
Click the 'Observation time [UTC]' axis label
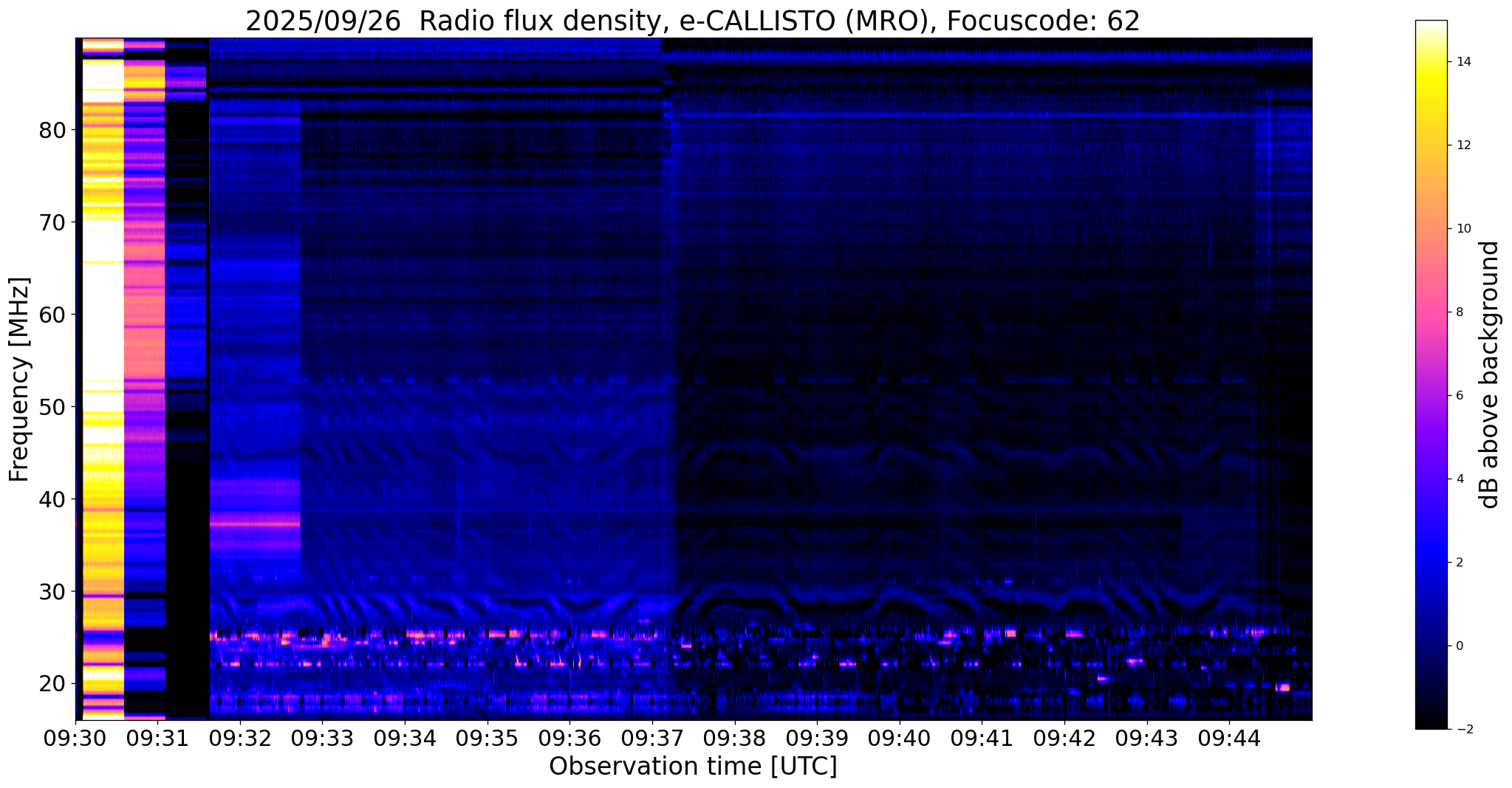pos(693,767)
